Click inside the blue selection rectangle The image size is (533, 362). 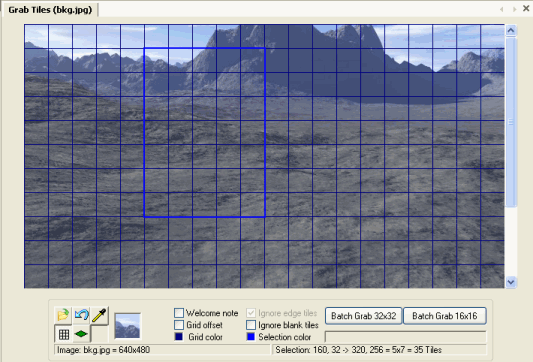coord(205,133)
